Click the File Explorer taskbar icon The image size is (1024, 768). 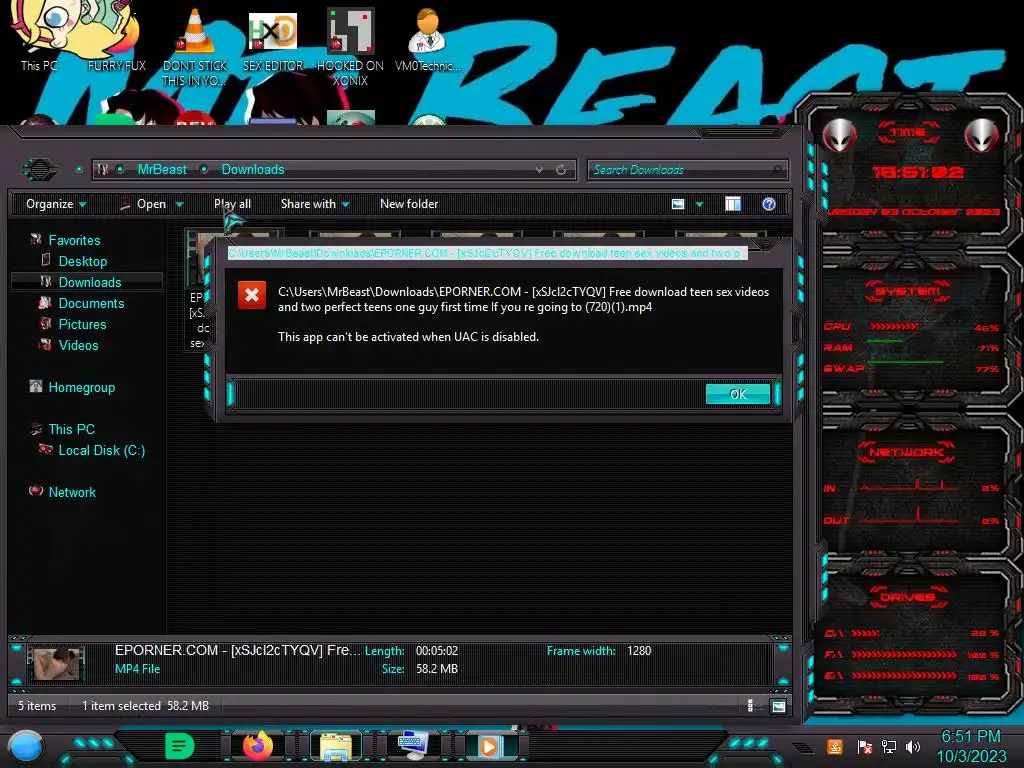pos(336,747)
